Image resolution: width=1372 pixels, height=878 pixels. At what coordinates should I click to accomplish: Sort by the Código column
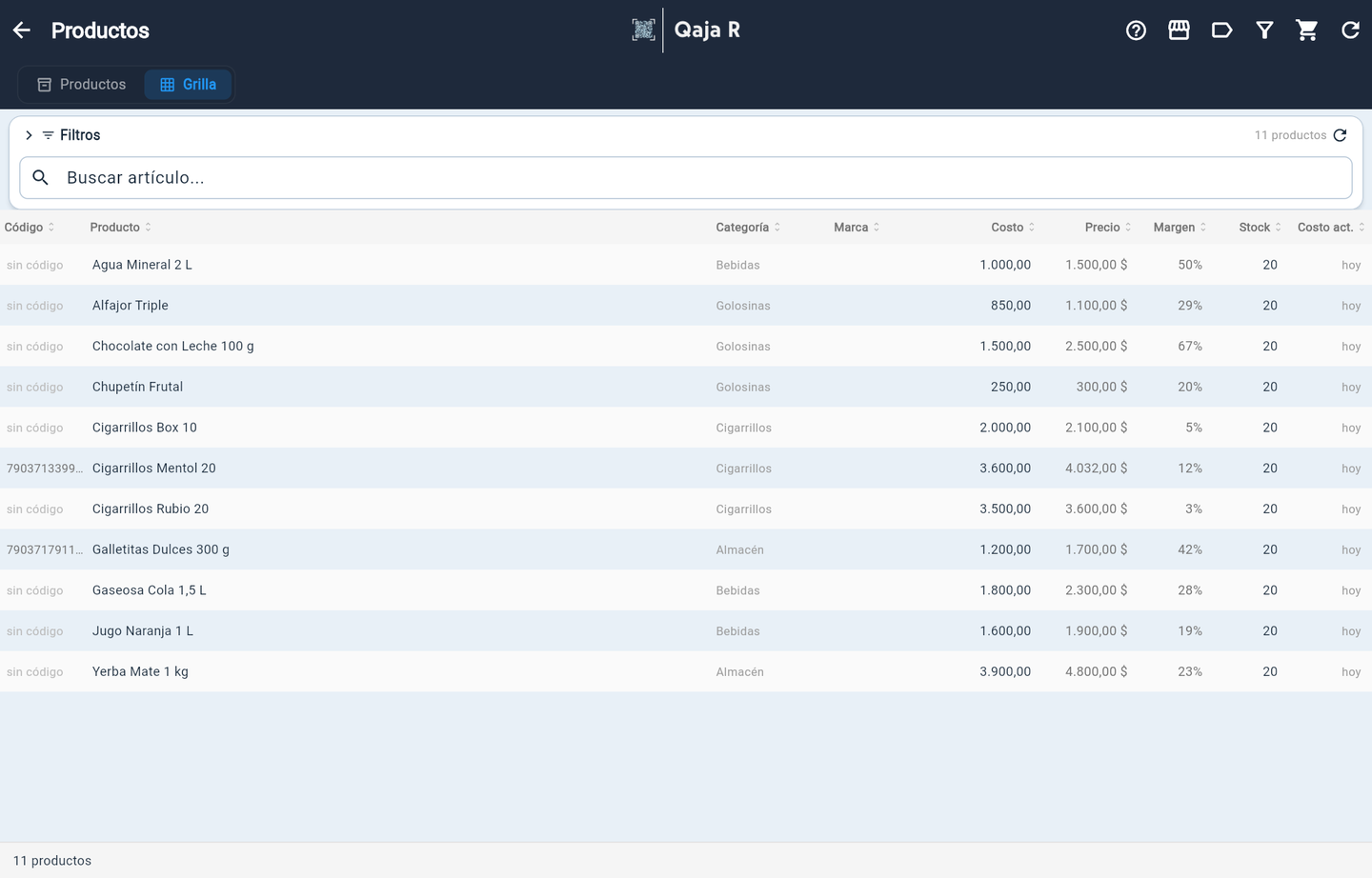[30, 228]
